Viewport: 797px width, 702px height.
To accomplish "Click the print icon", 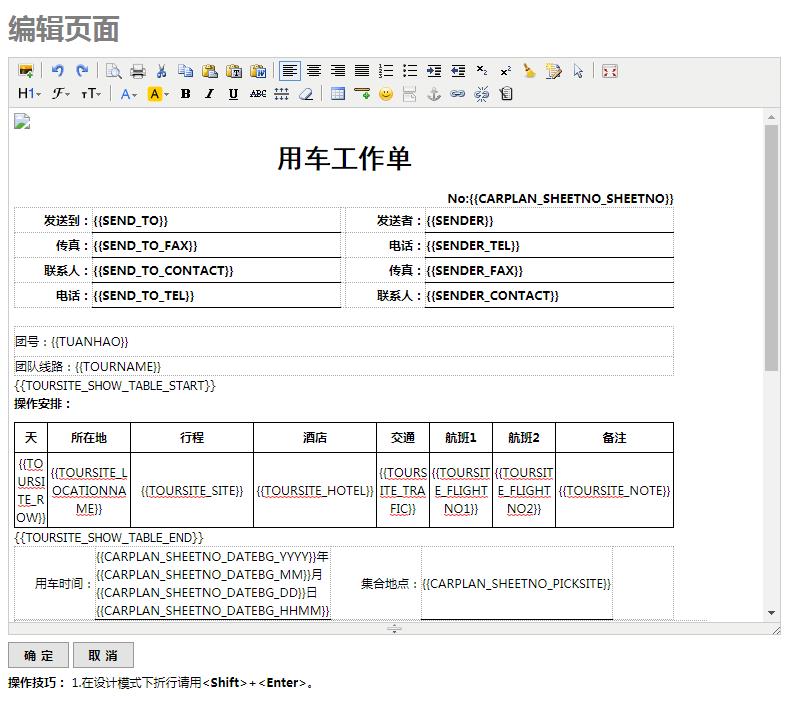I will click(x=138, y=71).
